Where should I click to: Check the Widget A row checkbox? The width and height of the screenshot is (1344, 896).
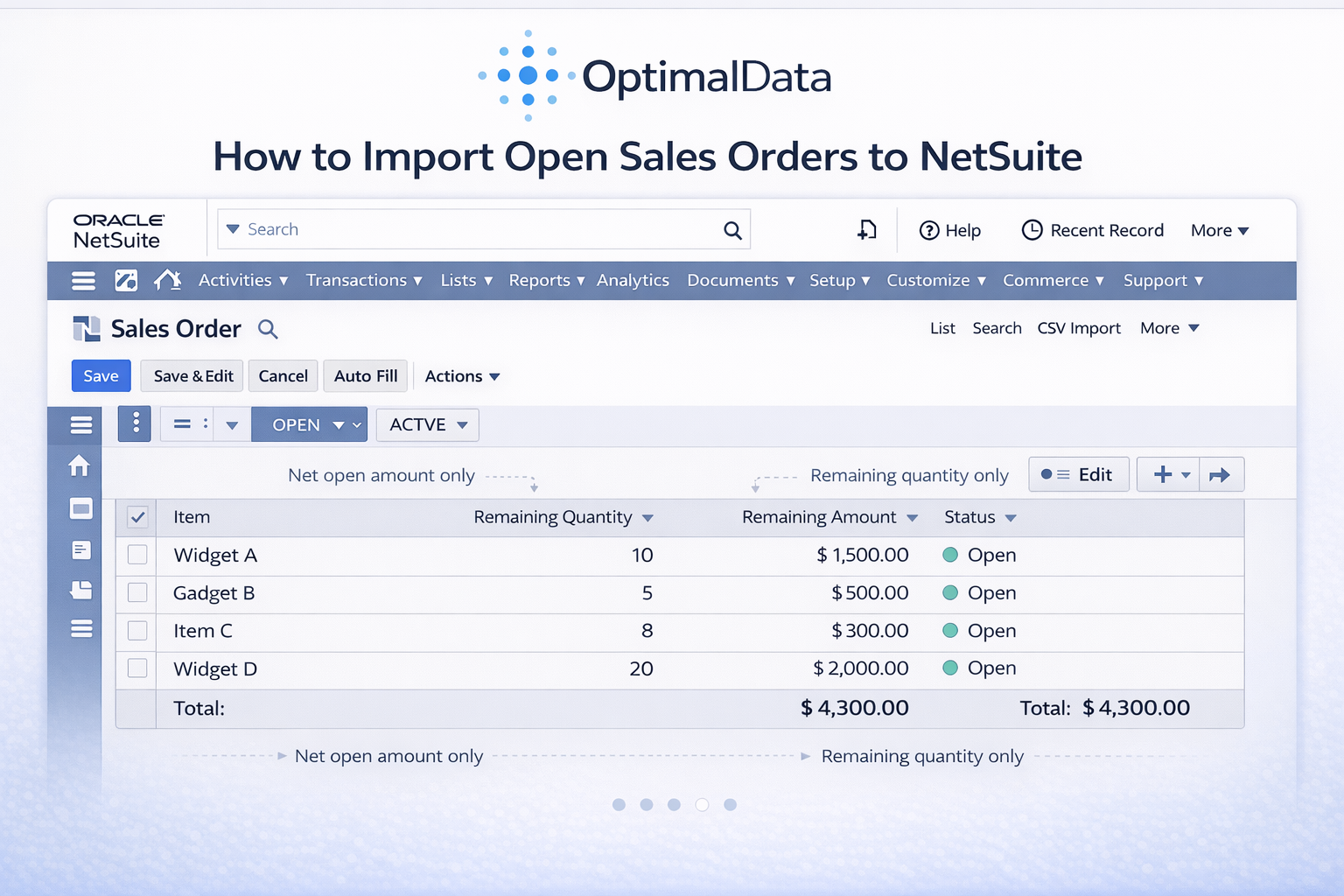point(137,555)
